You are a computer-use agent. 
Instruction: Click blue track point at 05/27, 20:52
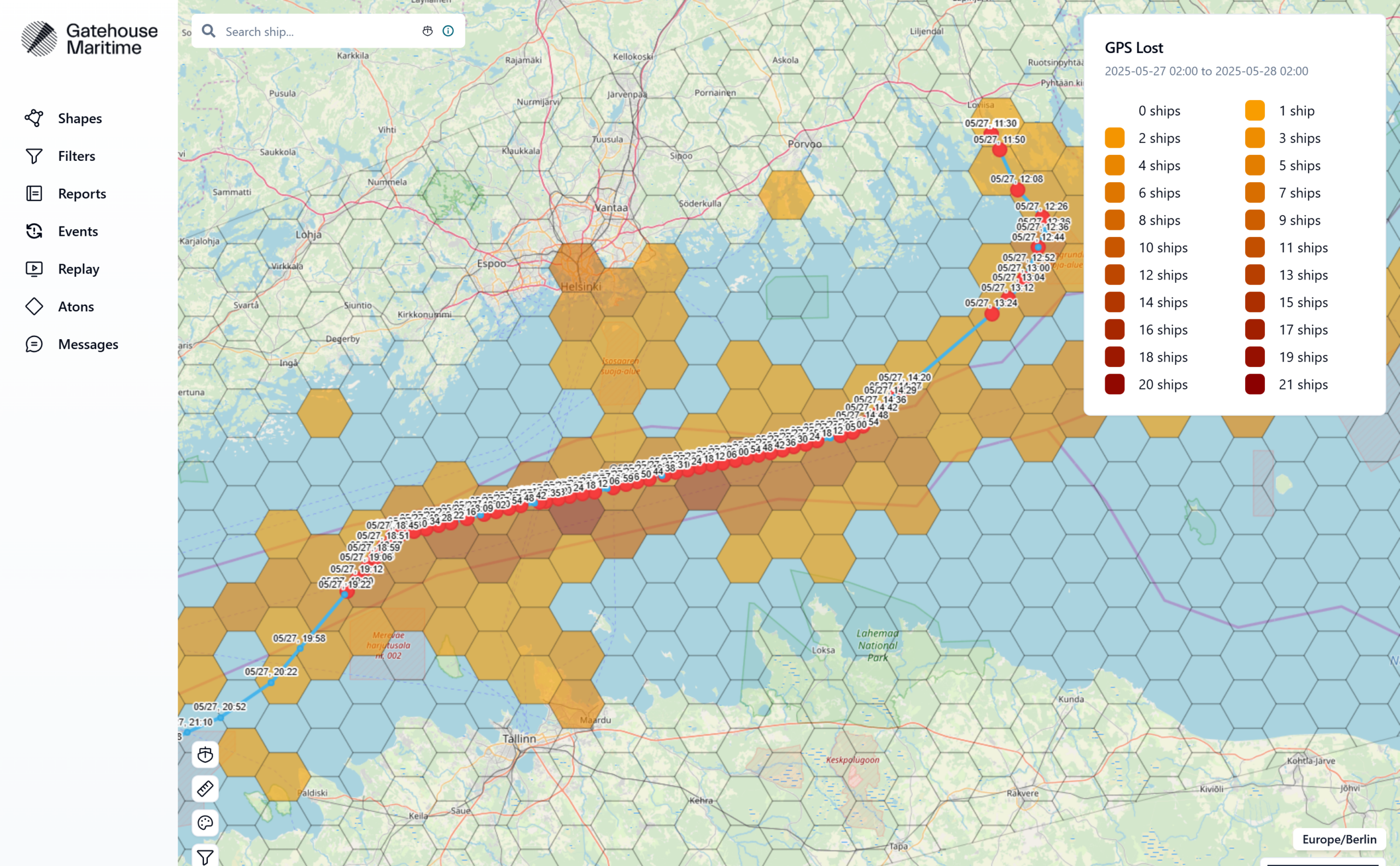click(x=219, y=717)
